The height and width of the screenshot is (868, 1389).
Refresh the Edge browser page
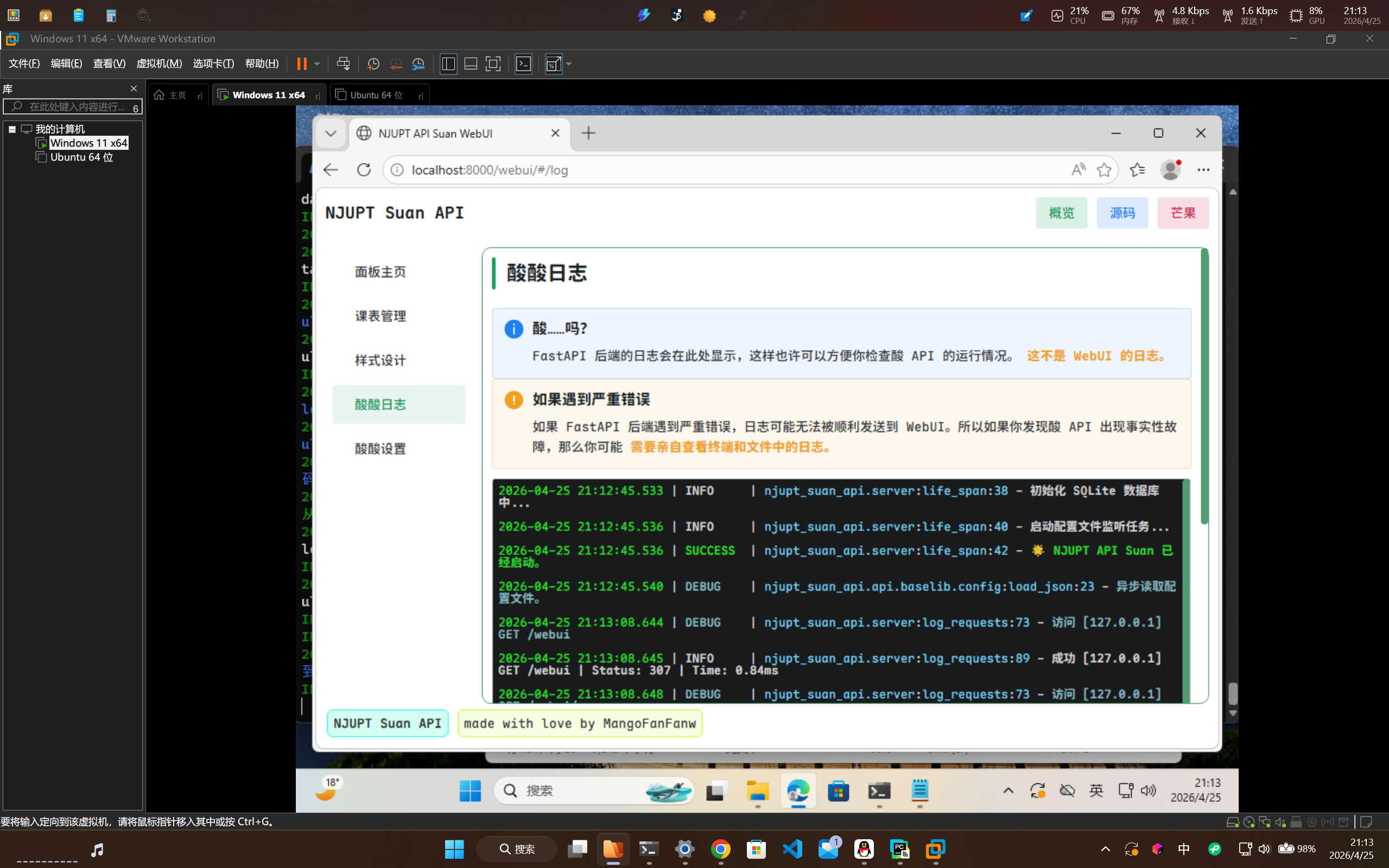364,170
